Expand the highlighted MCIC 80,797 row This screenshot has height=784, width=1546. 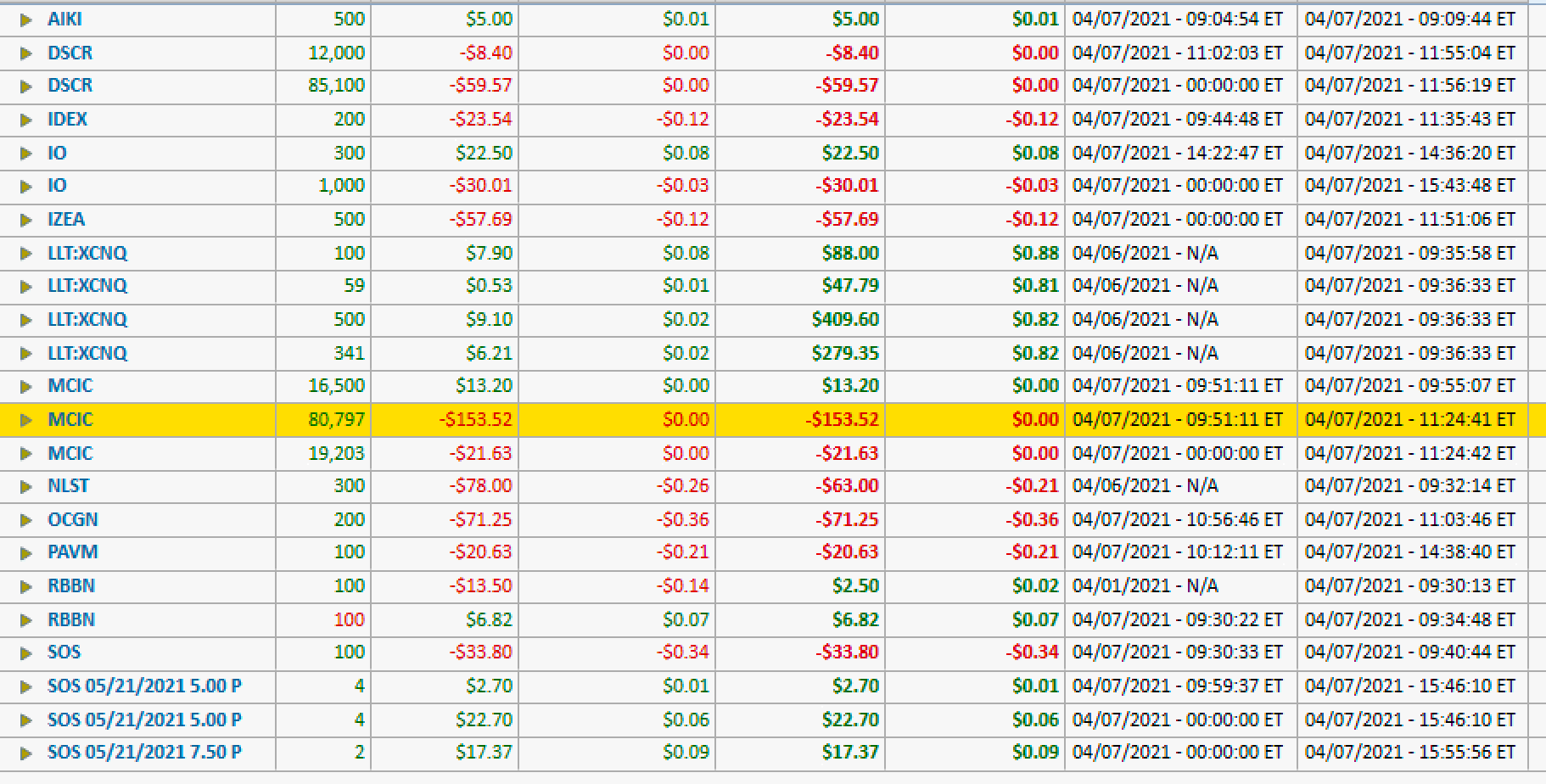[x=26, y=420]
